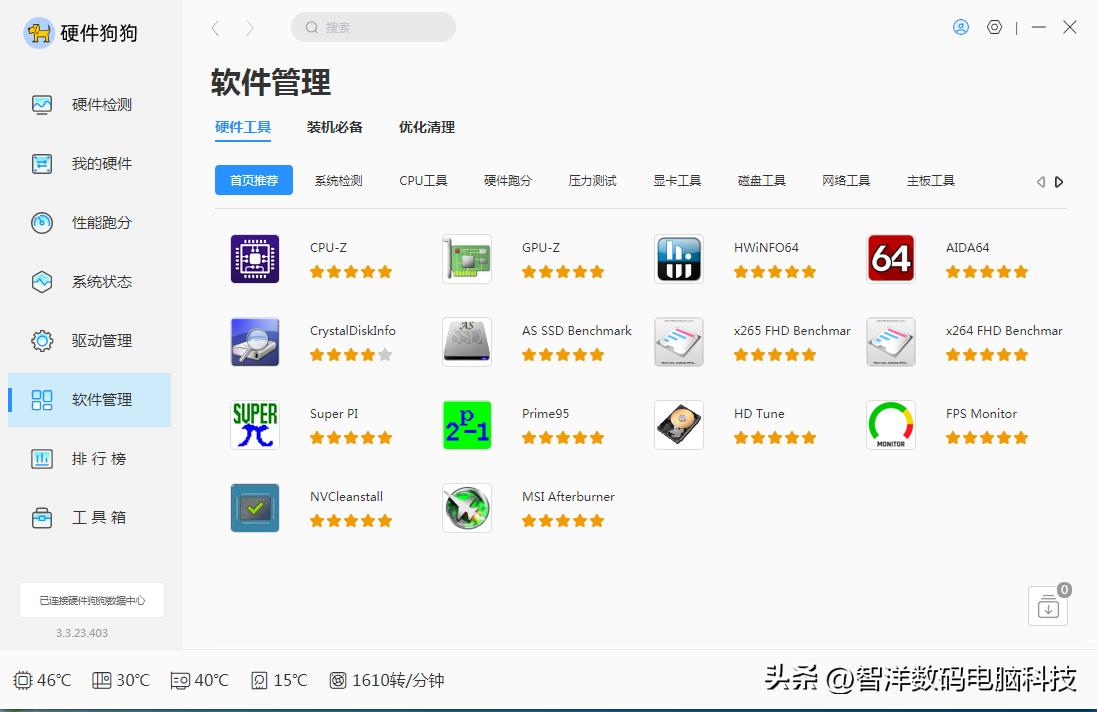Select the 显卡工具 category filter

tap(677, 180)
